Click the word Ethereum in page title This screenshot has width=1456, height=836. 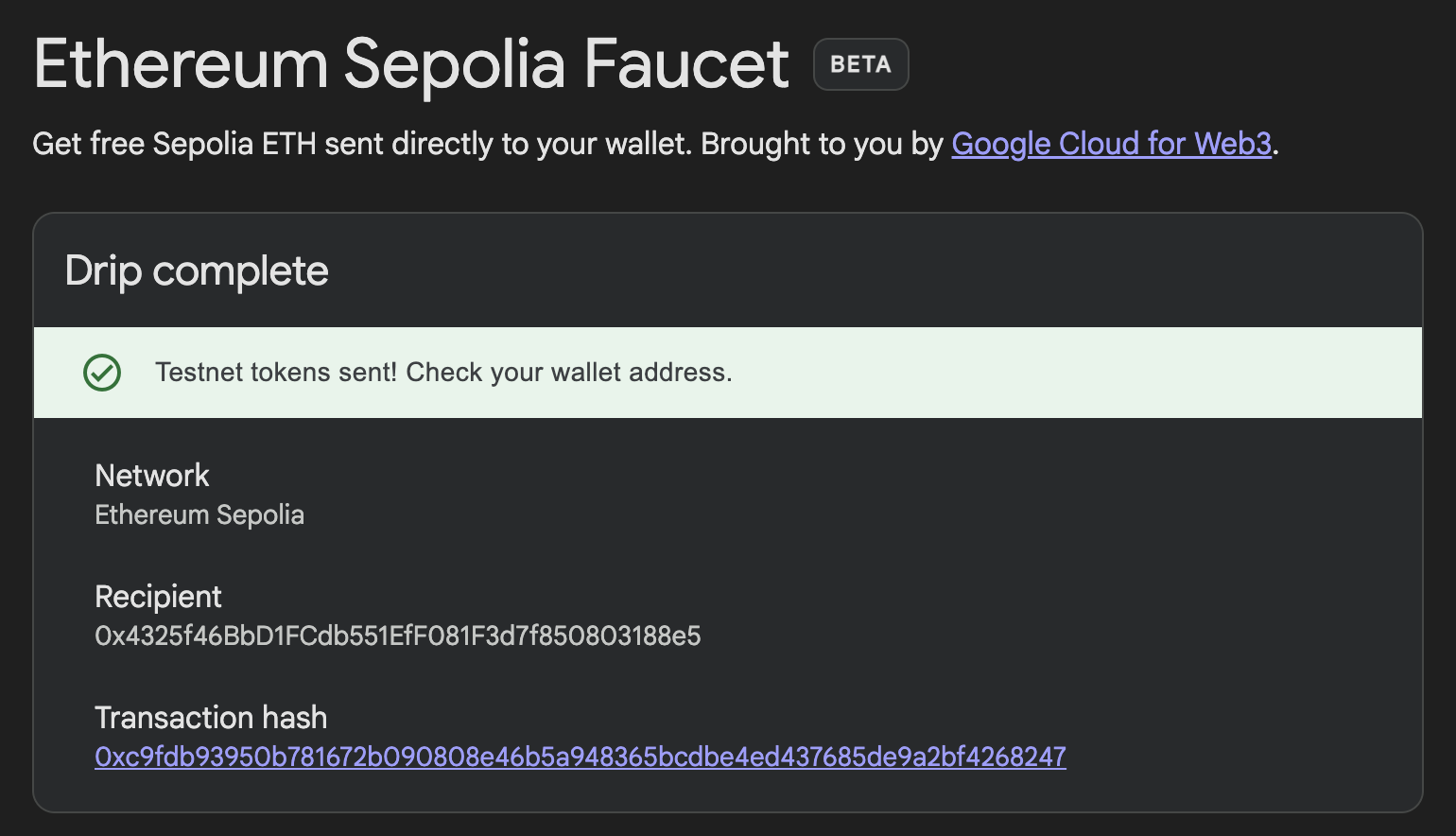[181, 64]
